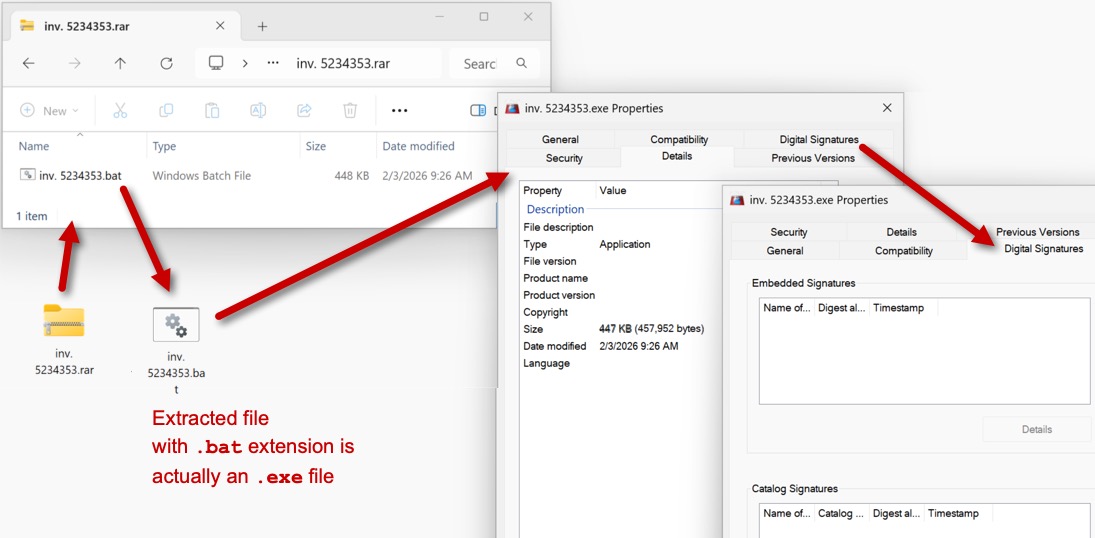This screenshot has height=538, width=1095.
Task: Select the inv. 5234353.rar desktop archive icon
Action: coord(64,321)
